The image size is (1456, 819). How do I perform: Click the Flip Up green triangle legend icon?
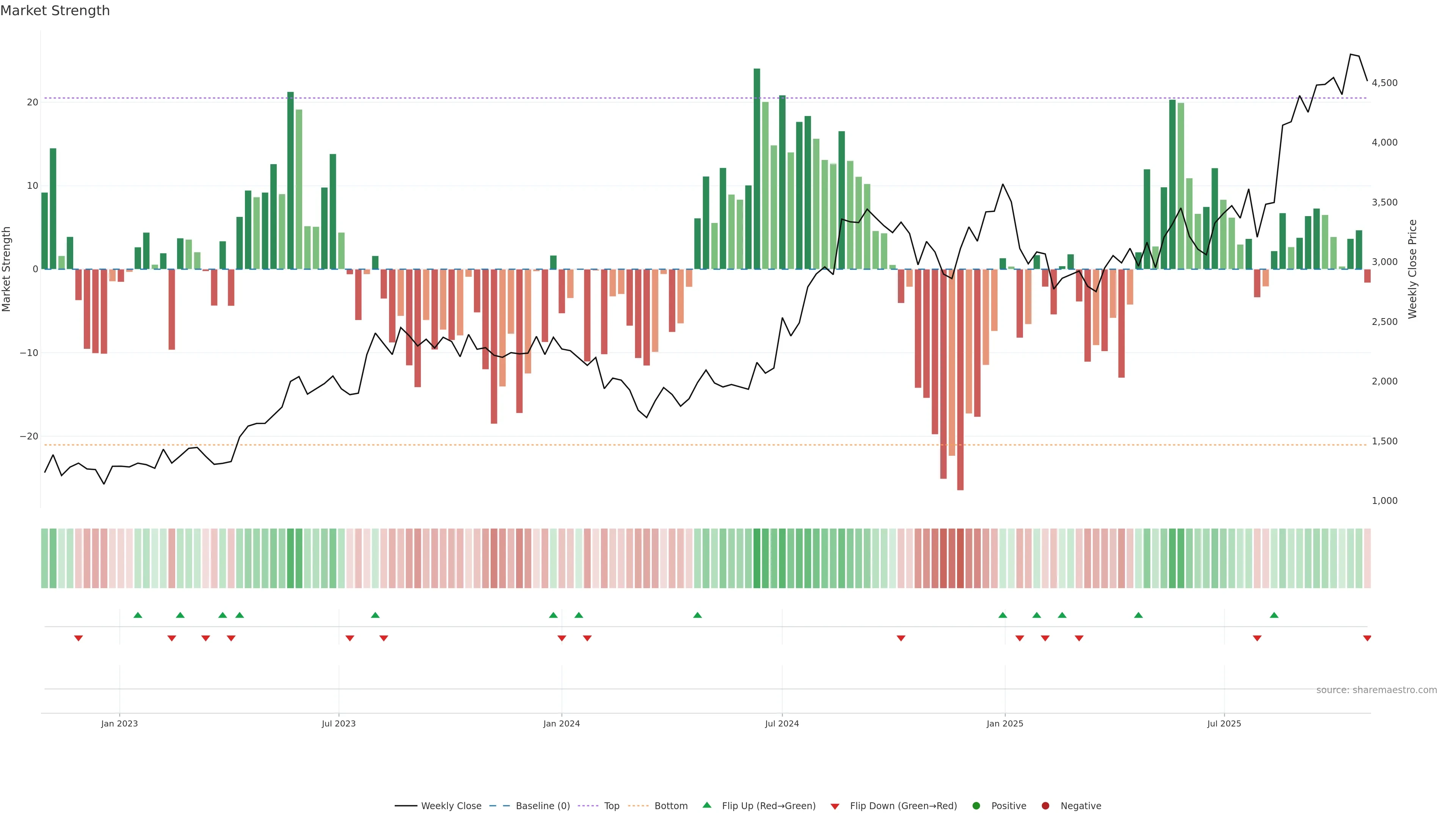(x=706, y=805)
